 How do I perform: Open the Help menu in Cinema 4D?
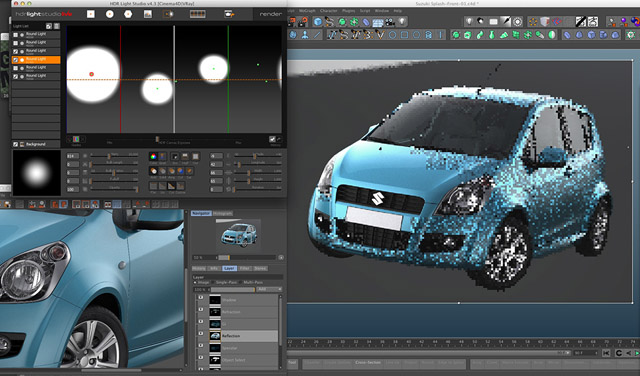pyautogui.click(x=398, y=11)
